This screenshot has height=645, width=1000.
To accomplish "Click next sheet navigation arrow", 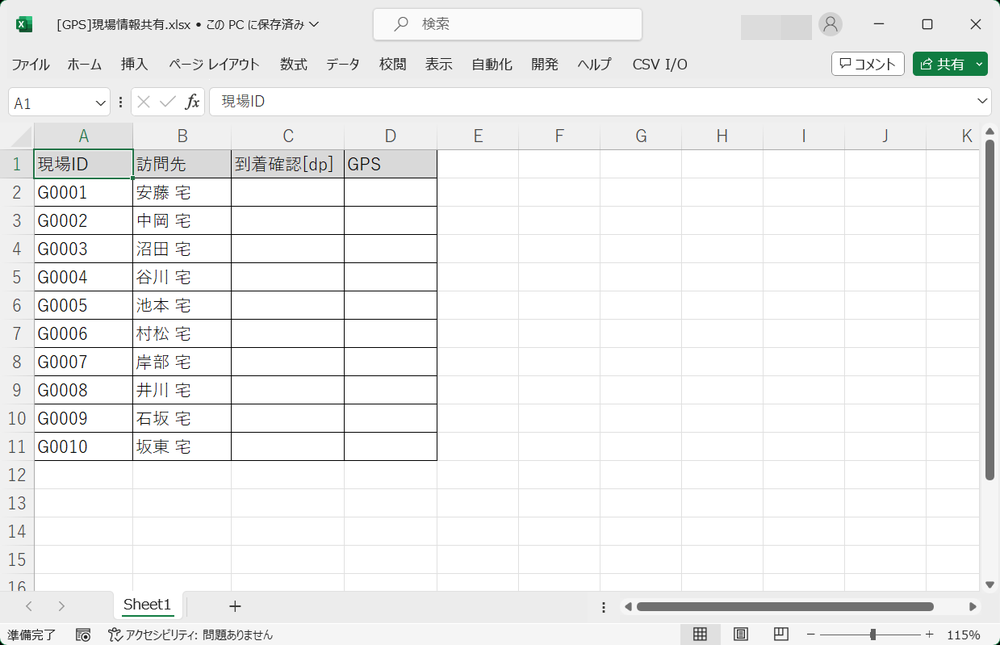I will [61, 606].
